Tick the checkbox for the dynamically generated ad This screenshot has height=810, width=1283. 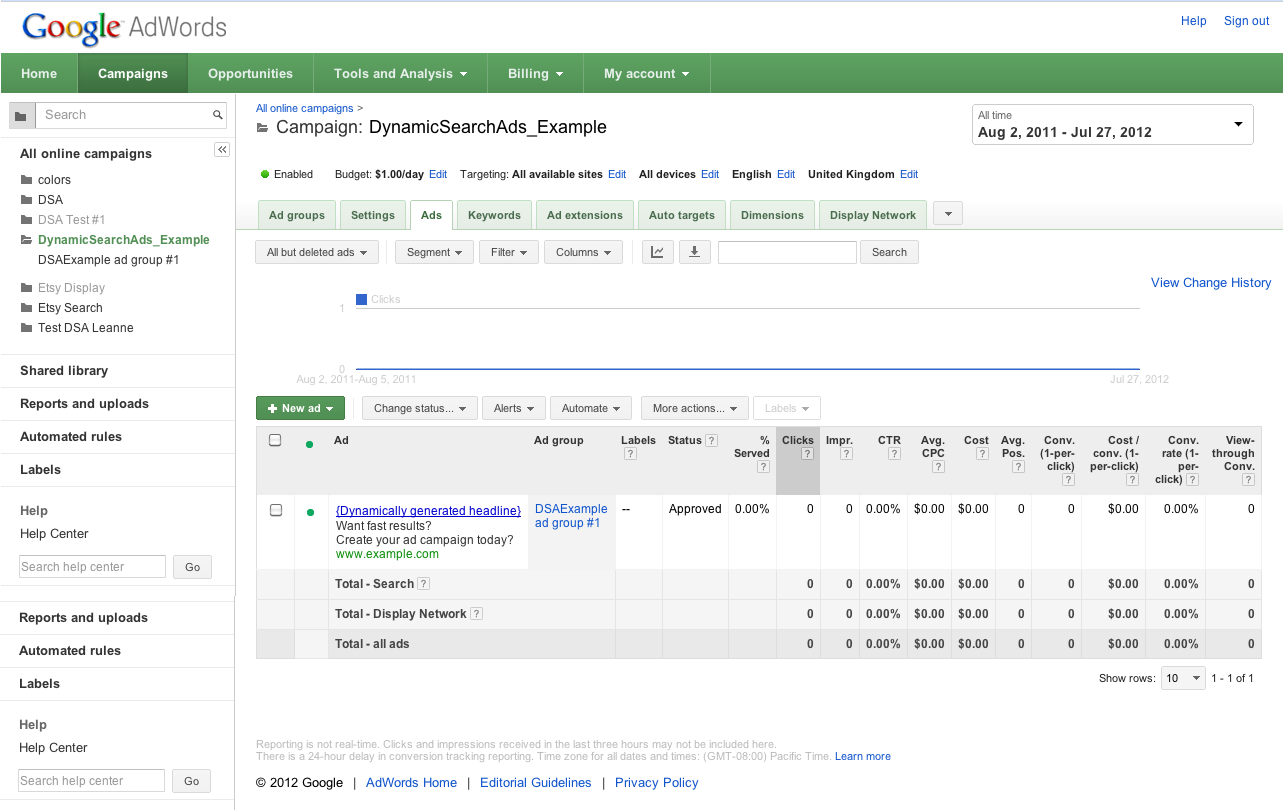pos(276,510)
